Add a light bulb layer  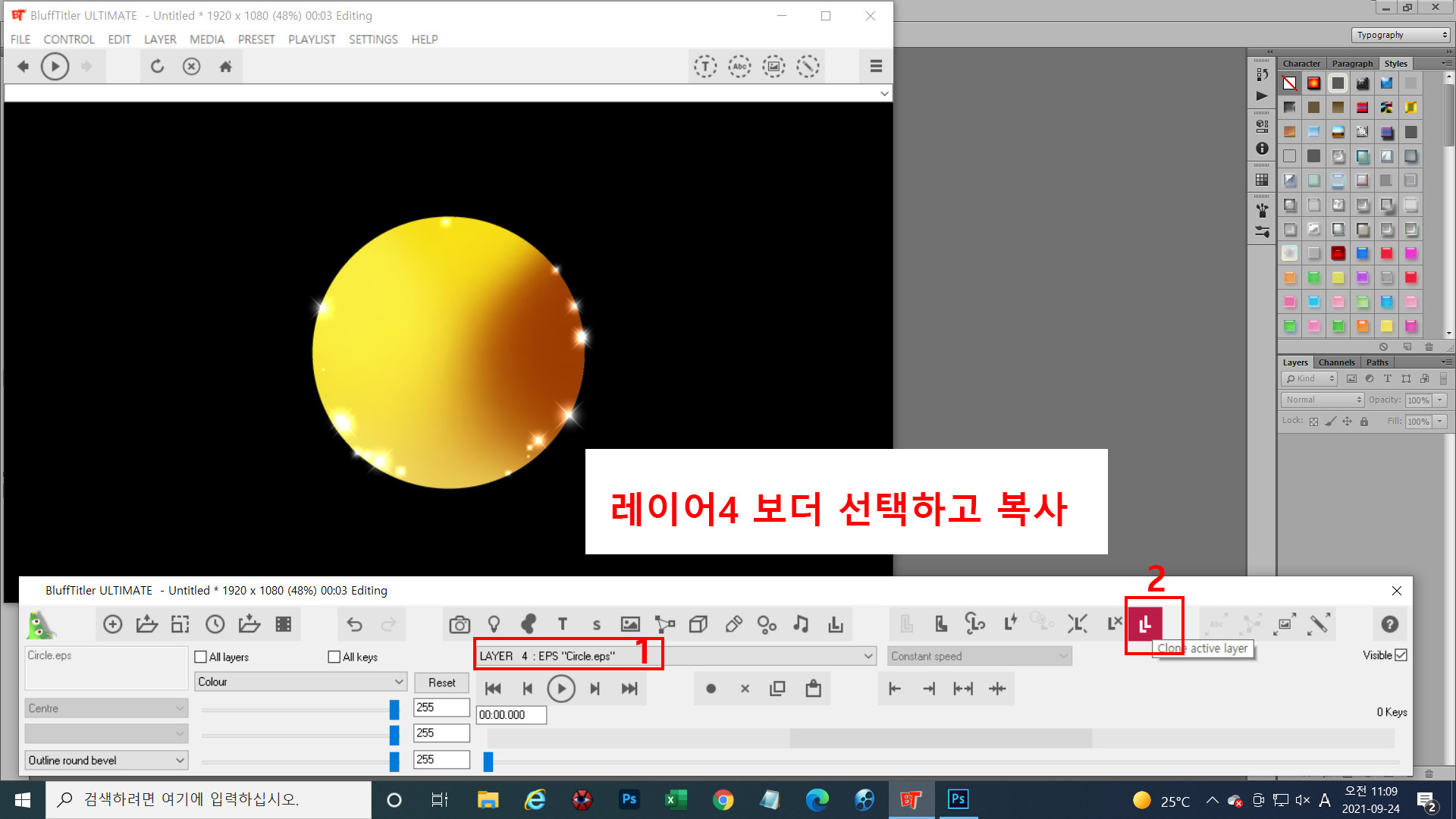coord(494,624)
